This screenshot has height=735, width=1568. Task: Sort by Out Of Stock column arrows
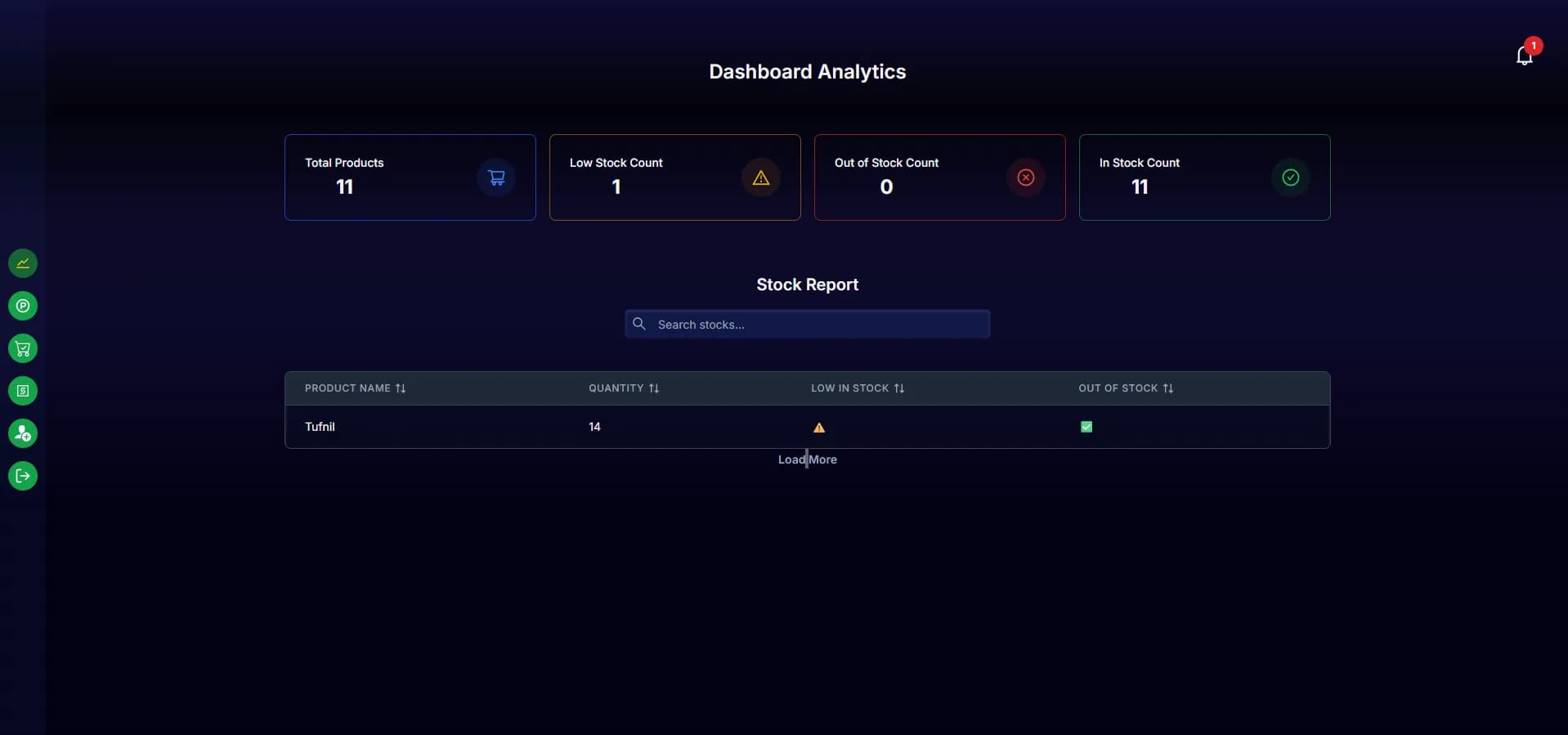coord(1168,388)
